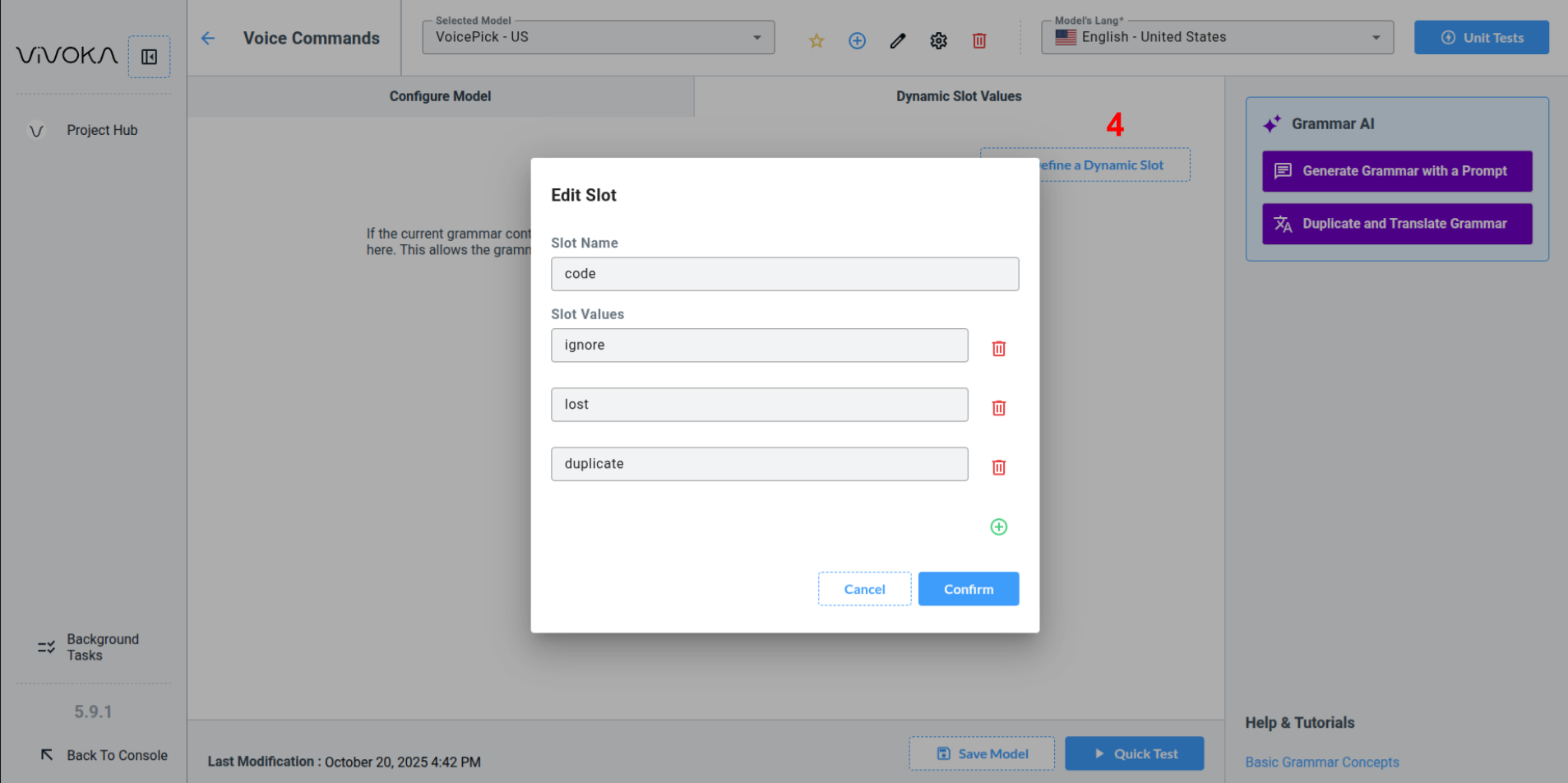The image size is (1568, 783).
Task: Remove the 'duplicate' slot value
Action: pos(998,467)
